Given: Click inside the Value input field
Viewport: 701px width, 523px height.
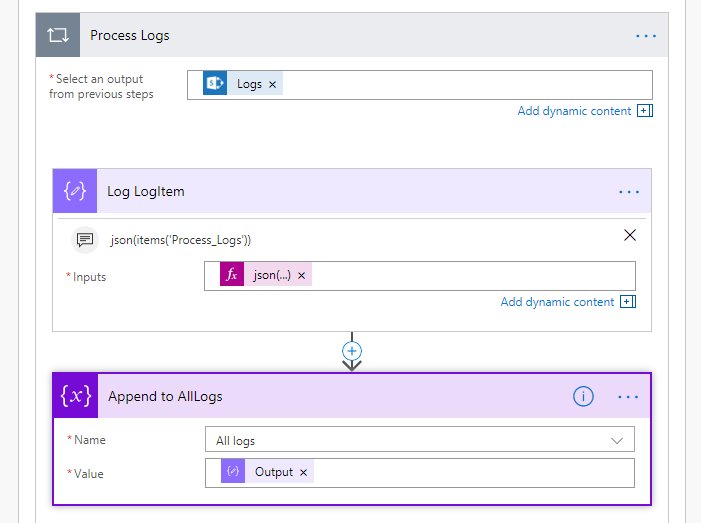Looking at the screenshot, I should coord(470,472).
